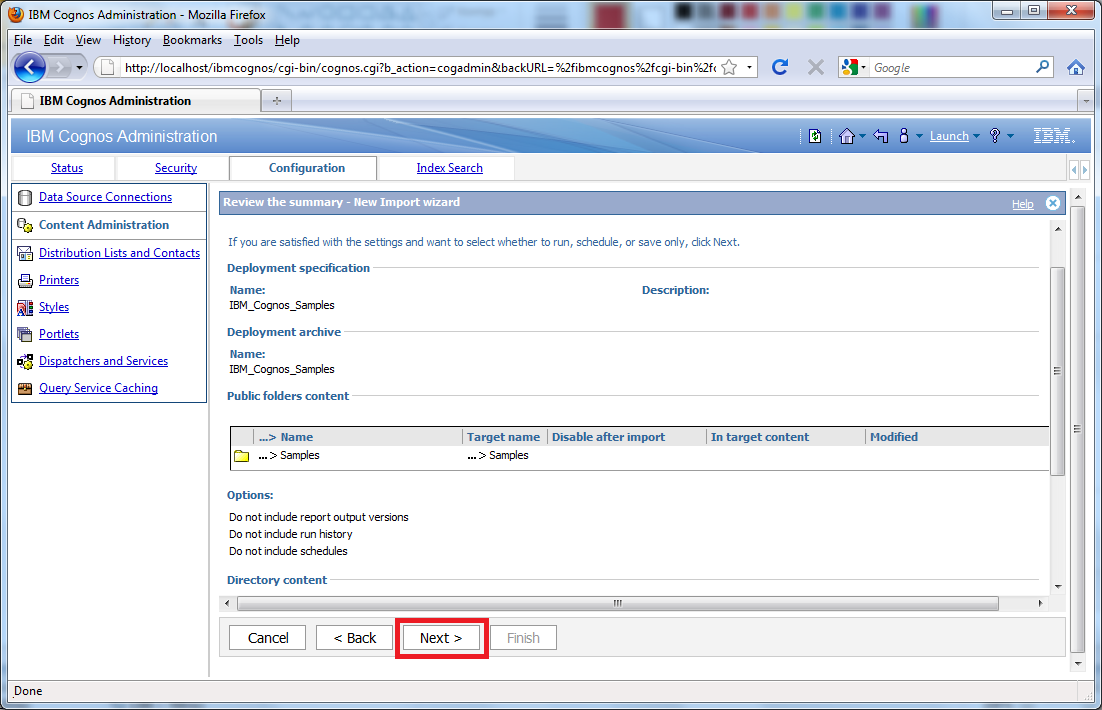This screenshot has height=710, width=1102.
Task: Click the Firefox back arrow button
Action: (x=30, y=67)
